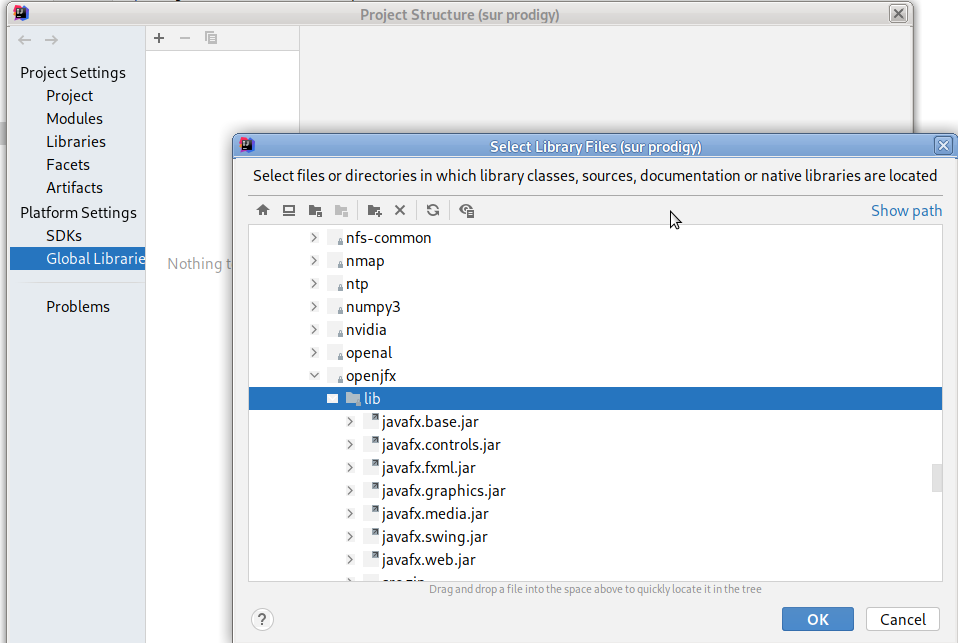Open the help question mark button

pos(262,619)
